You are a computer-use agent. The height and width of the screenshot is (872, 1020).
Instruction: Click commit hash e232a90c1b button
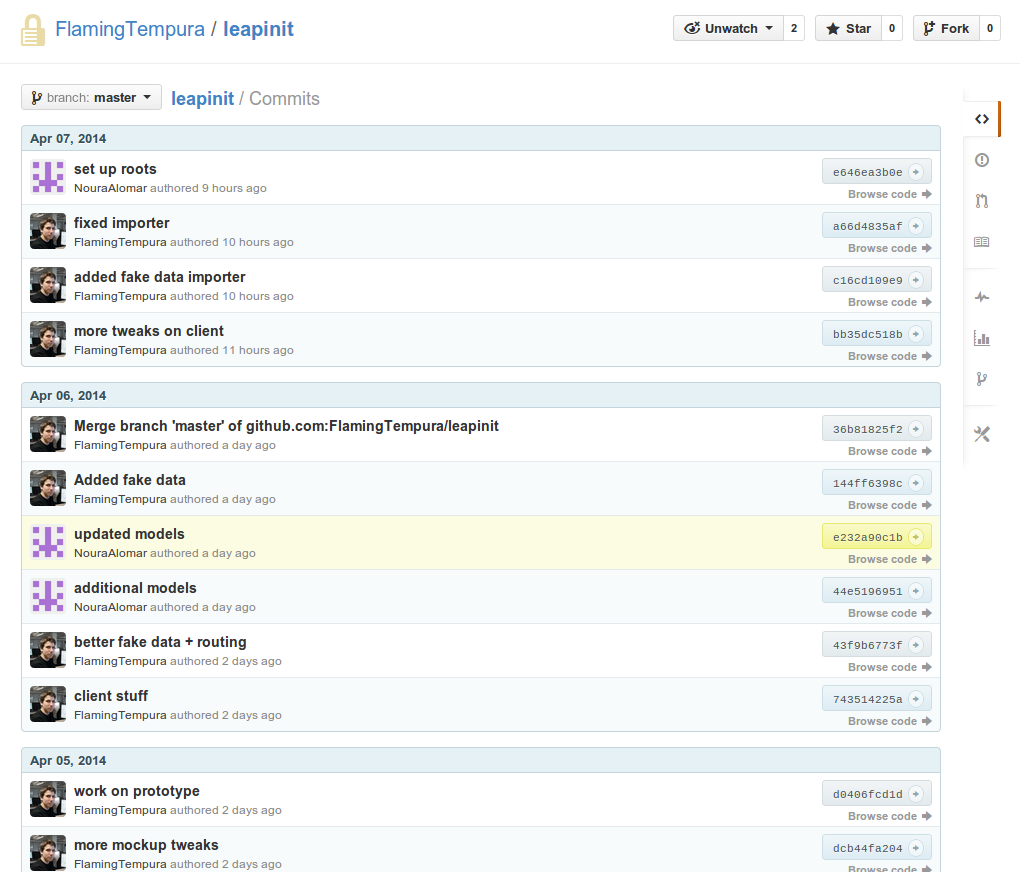coord(867,537)
